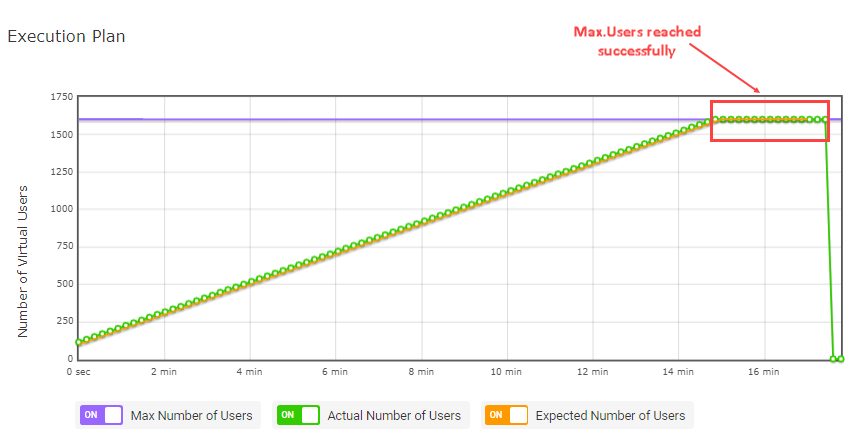Select the '16 min' time axis label
Screen dimensions: 850x440
763,372
